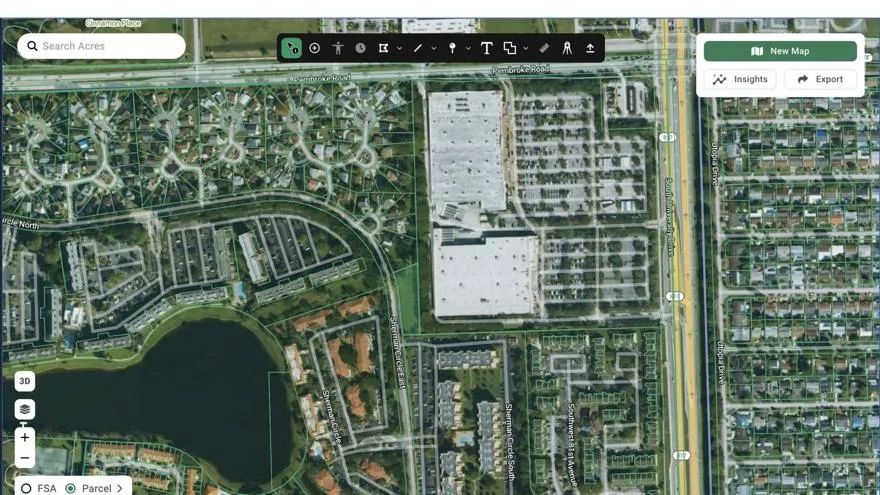Click the Sherman Circle South label
This screenshot has width=880, height=495.
[x=509, y=442]
